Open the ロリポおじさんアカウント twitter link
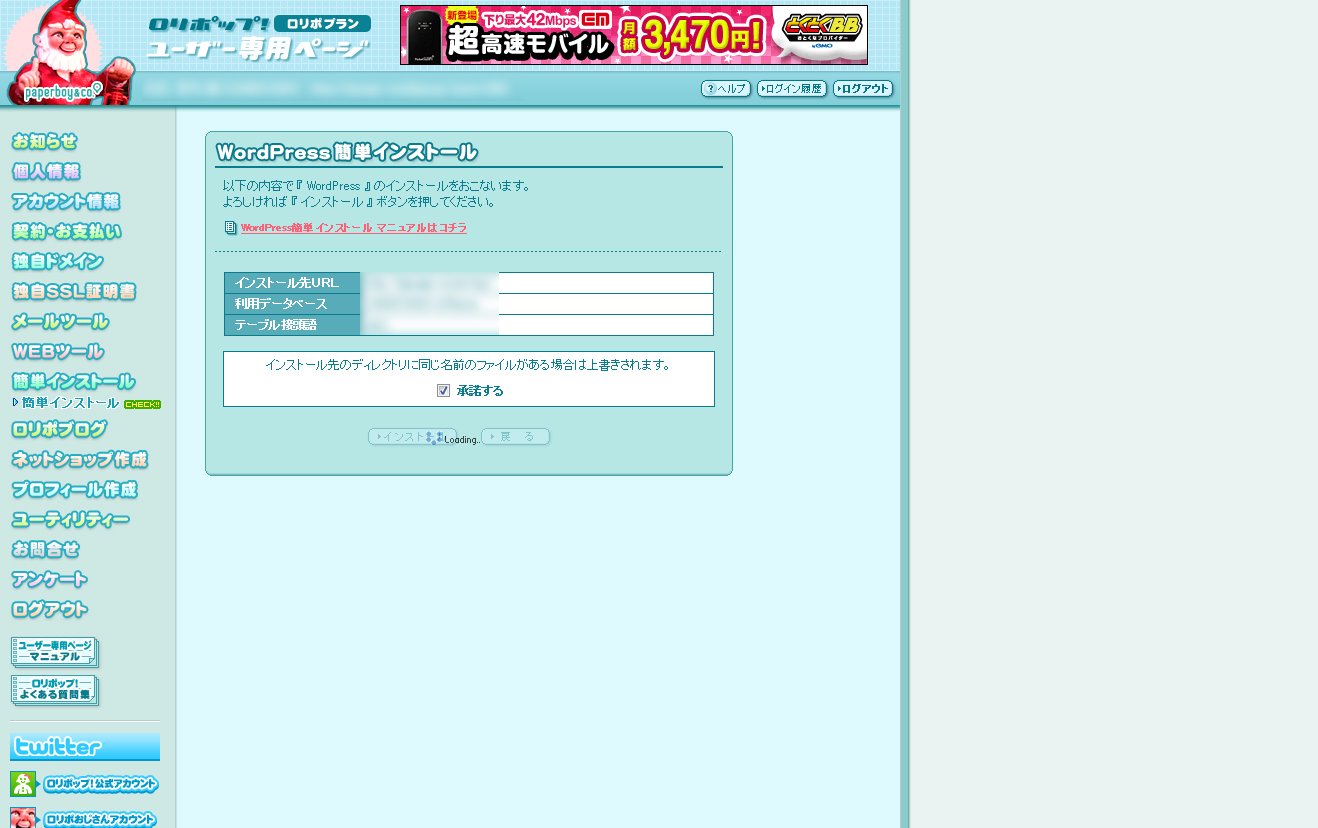The height and width of the screenshot is (828, 1318). (x=100, y=820)
